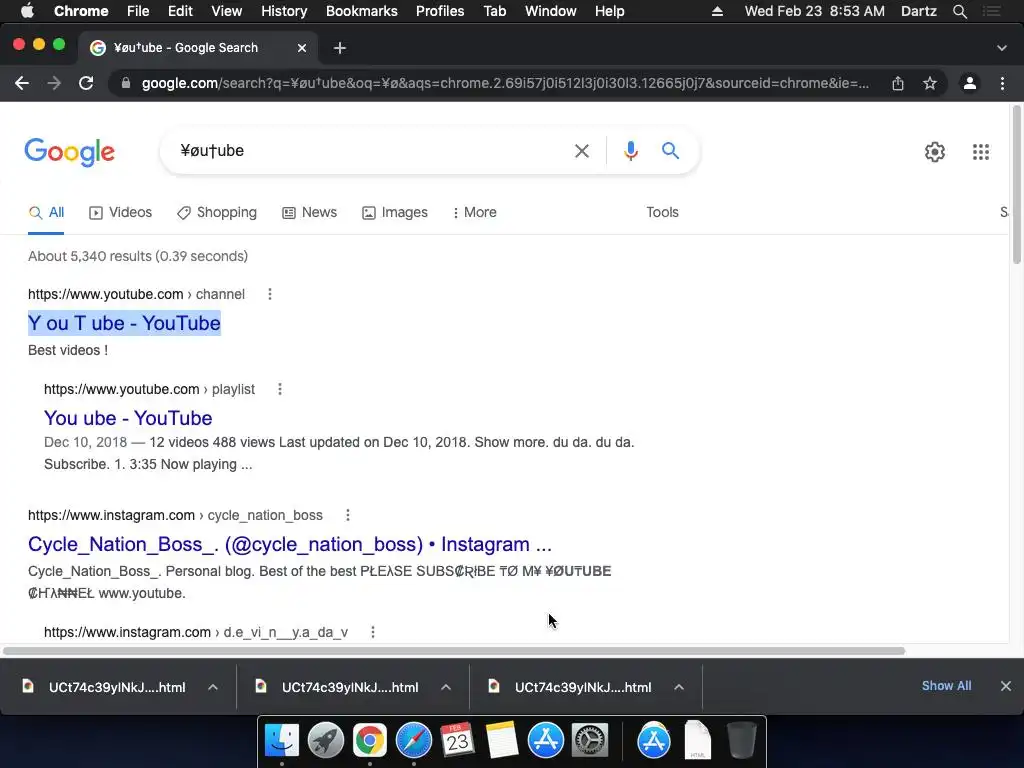This screenshot has height=768, width=1024.
Task: Expand first downloaded html file options
Action: [x=213, y=687]
